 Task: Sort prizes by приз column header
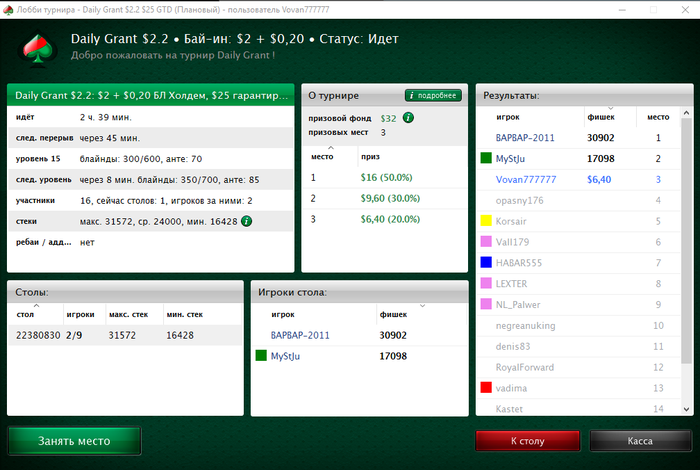371,157
